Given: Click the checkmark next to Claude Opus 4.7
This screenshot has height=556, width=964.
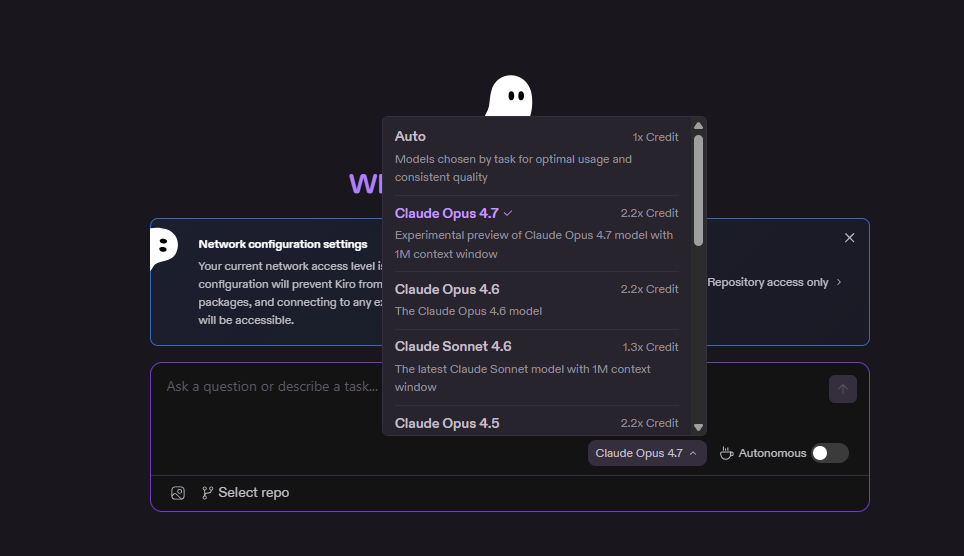Looking at the screenshot, I should (508, 213).
